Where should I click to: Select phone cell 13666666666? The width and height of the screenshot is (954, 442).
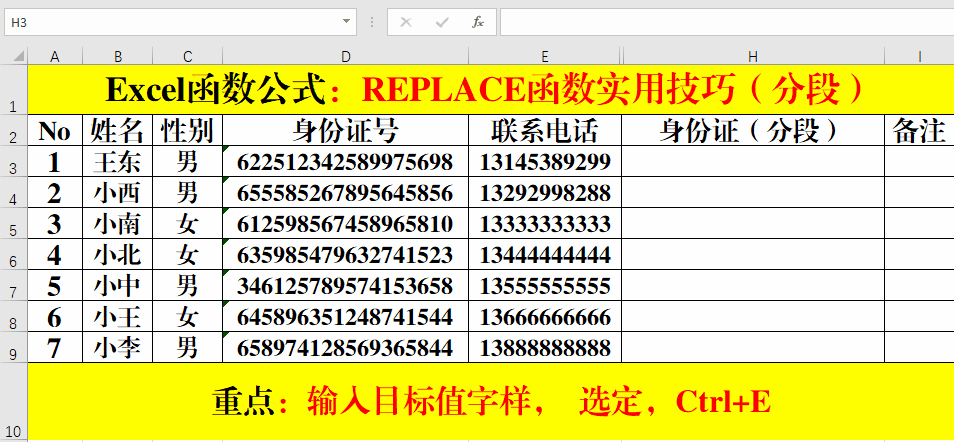point(545,316)
